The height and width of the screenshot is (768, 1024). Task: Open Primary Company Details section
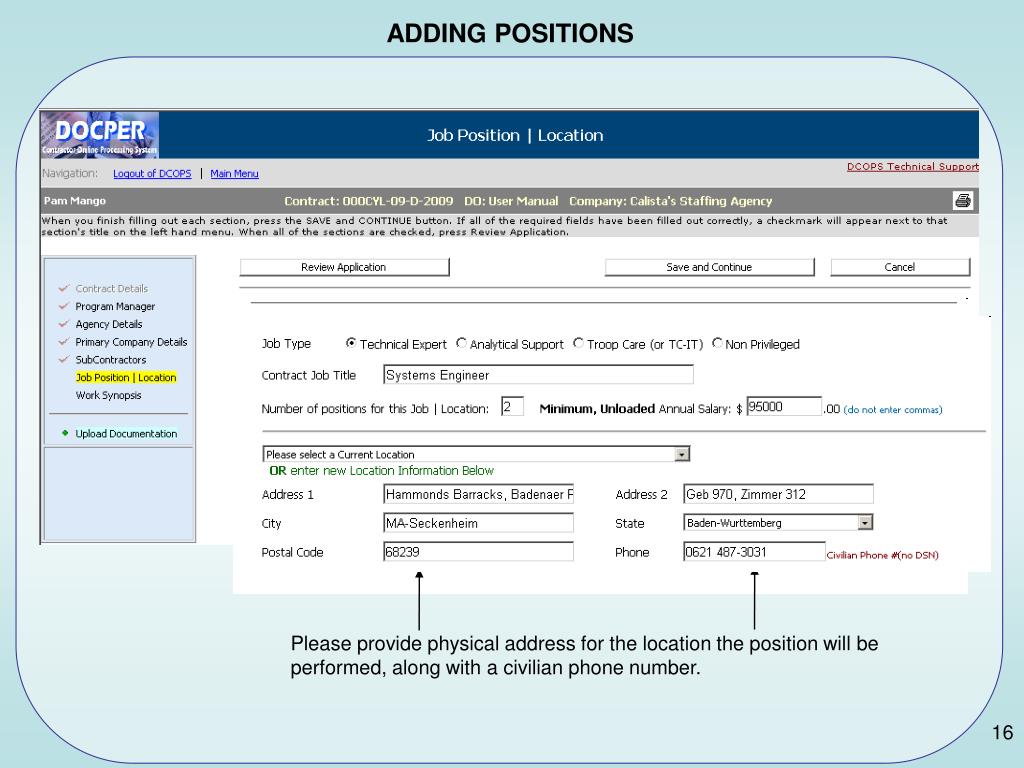pyautogui.click(x=131, y=342)
